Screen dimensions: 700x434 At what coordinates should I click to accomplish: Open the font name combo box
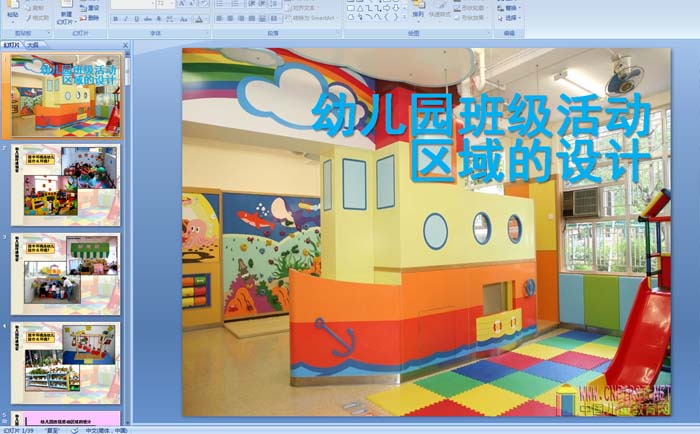[133, 4]
